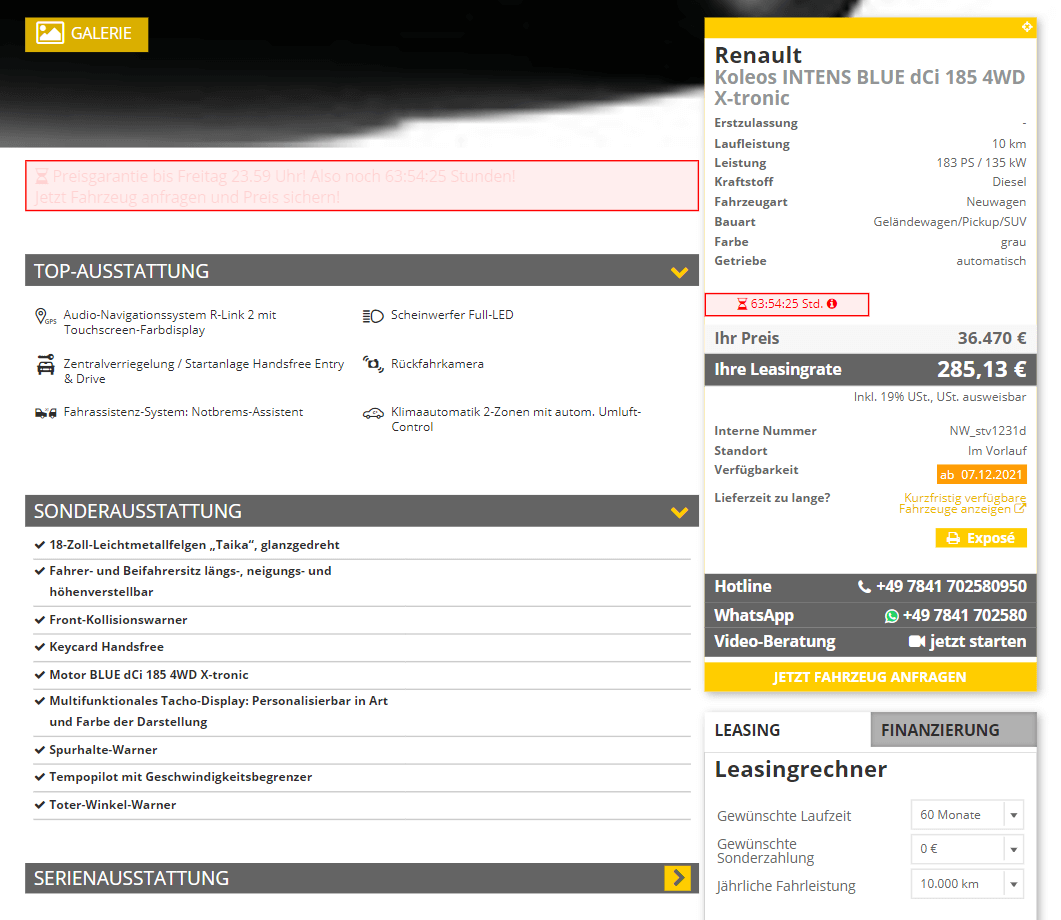Collapse the SONDERAUSSTATTUNG section chevron
Viewport: 1061px width, 920px height.
[x=679, y=512]
